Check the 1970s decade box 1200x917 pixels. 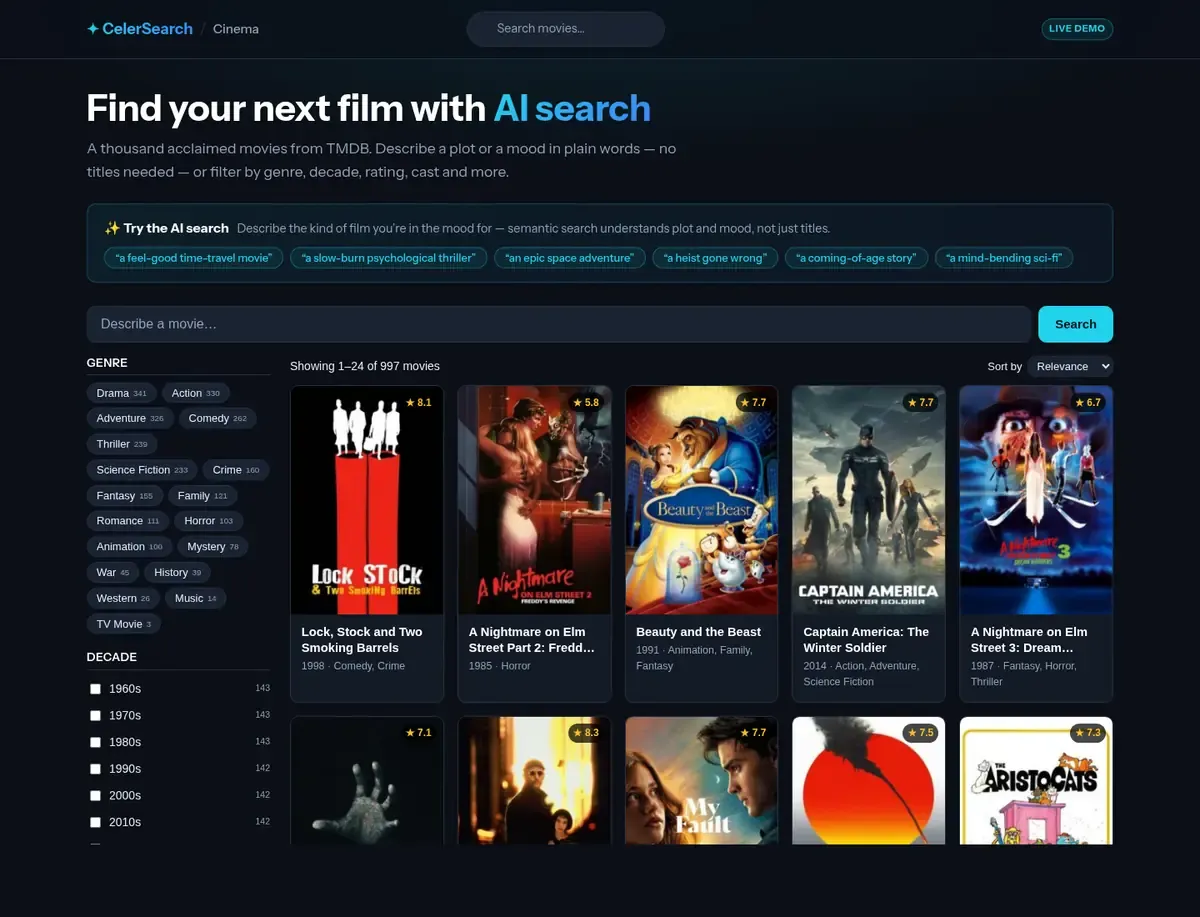(x=95, y=716)
